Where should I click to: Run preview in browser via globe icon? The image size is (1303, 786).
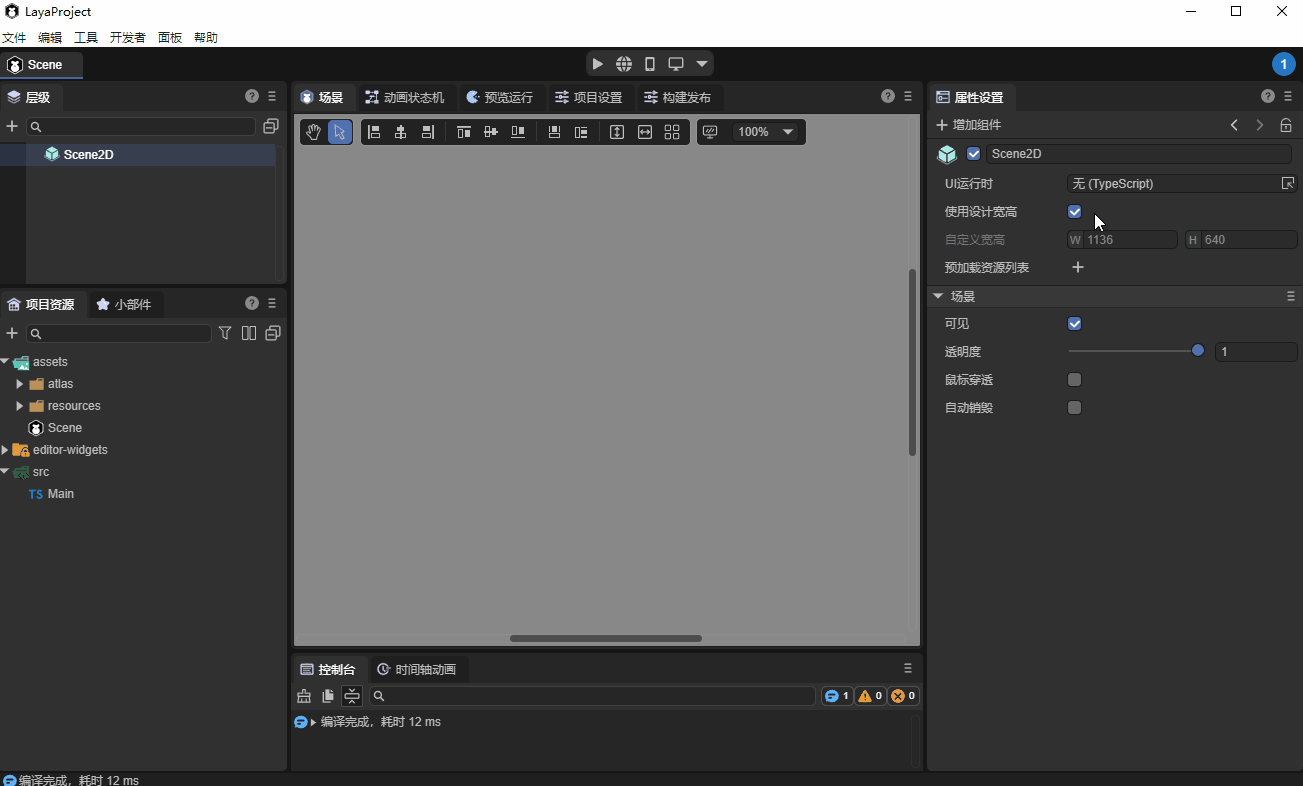(624, 64)
